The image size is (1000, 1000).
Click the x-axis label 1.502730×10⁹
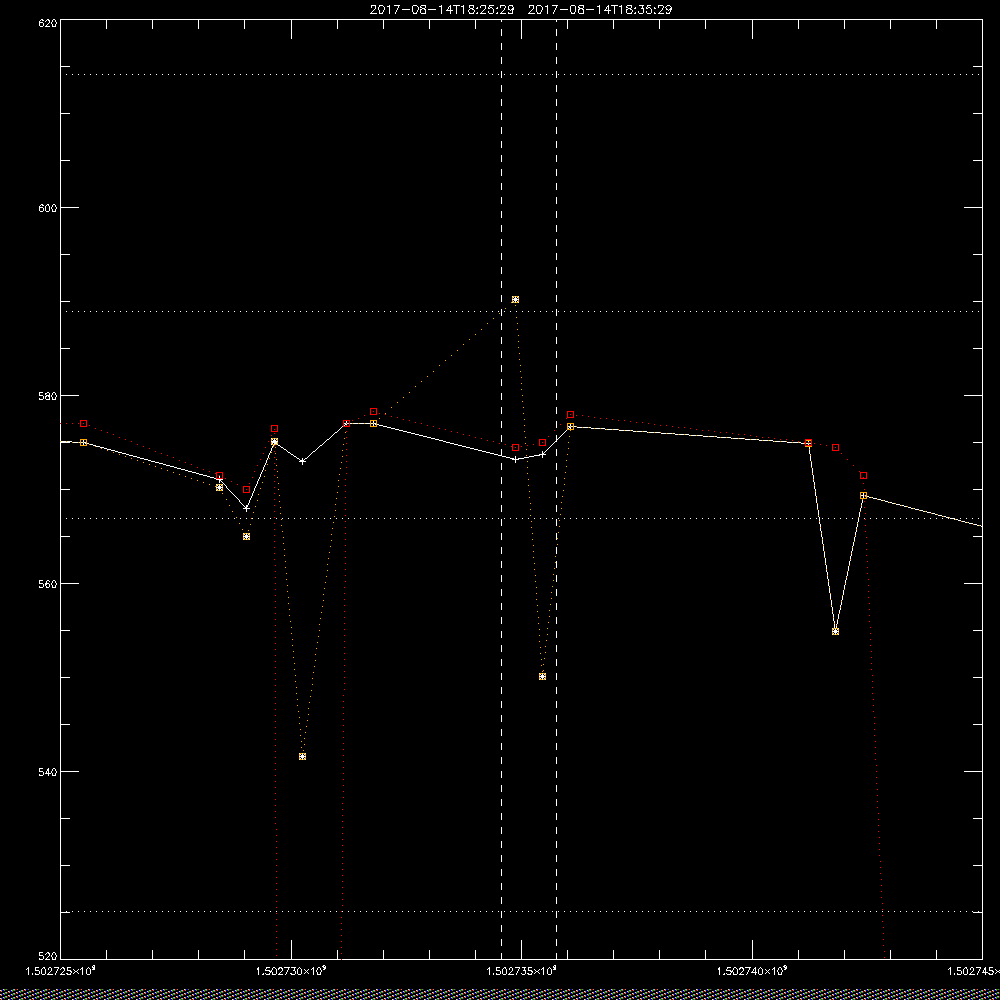291,972
